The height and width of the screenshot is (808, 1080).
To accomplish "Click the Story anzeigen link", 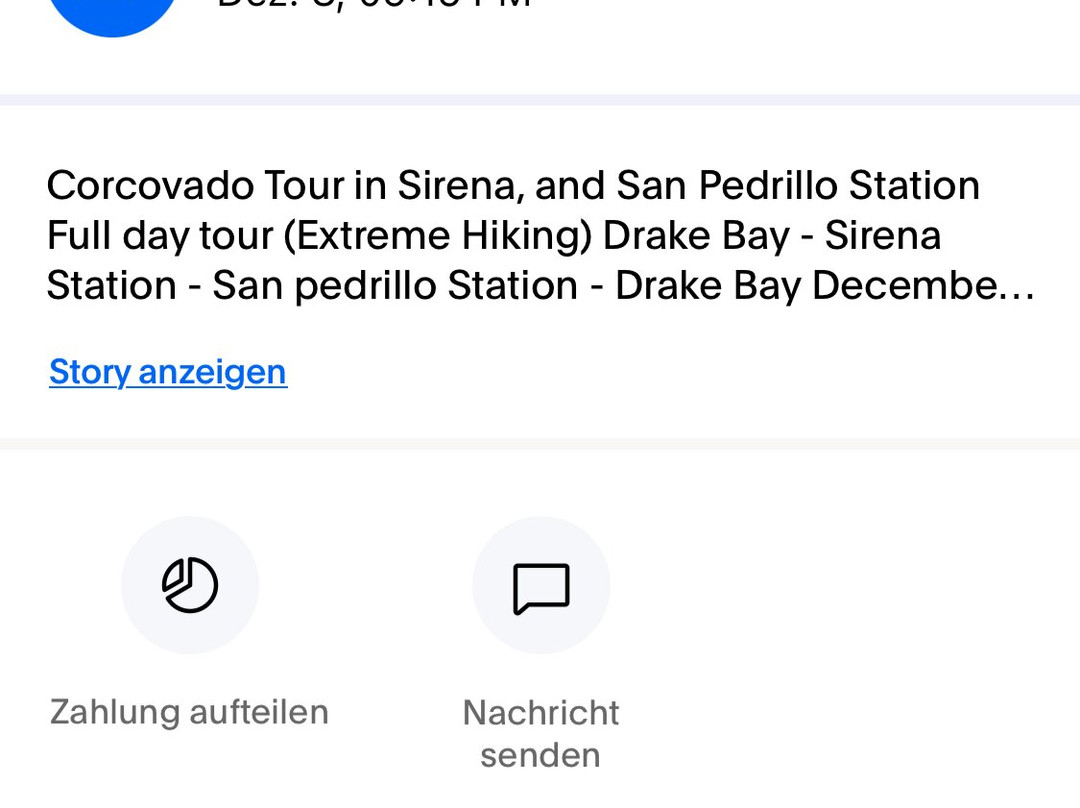I will coord(168,373).
